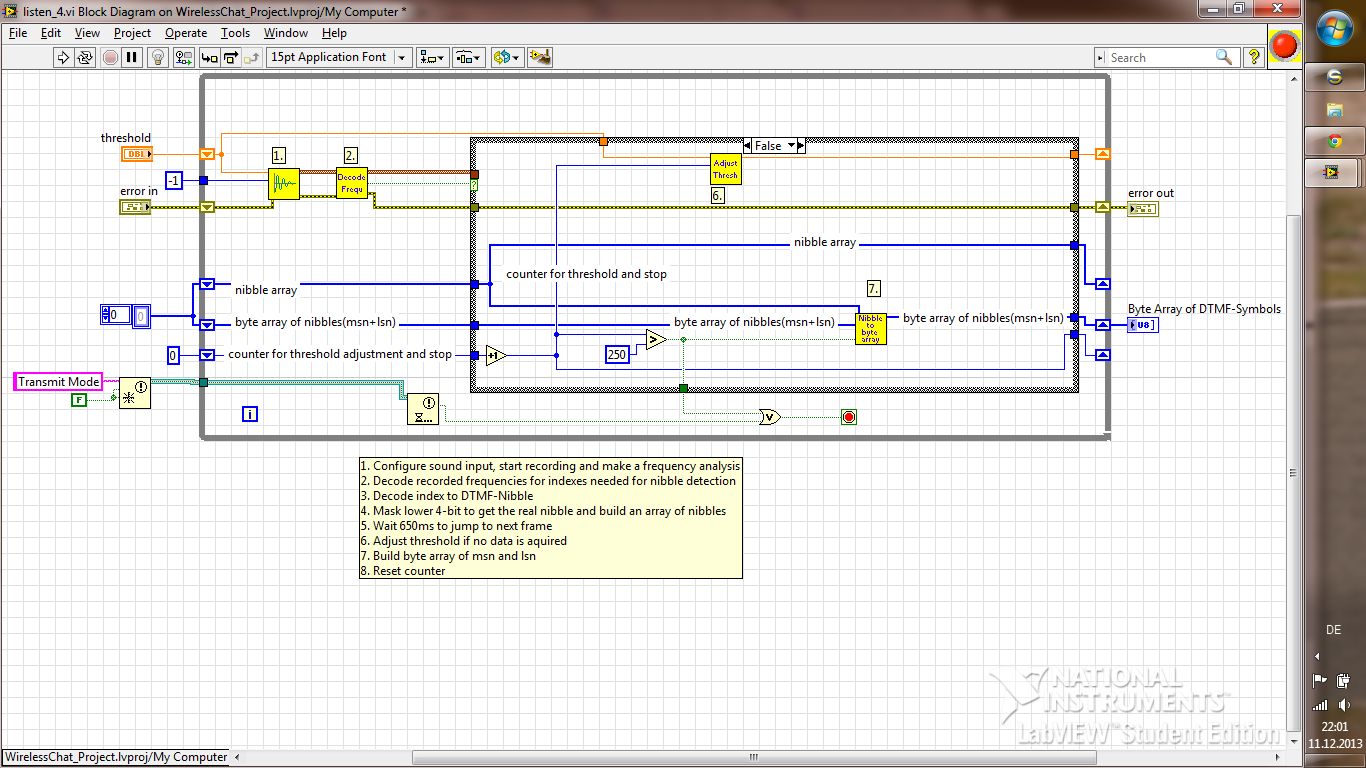This screenshot has height=768, width=1366.
Task: Click the loop stop condition terminal
Action: 849,417
